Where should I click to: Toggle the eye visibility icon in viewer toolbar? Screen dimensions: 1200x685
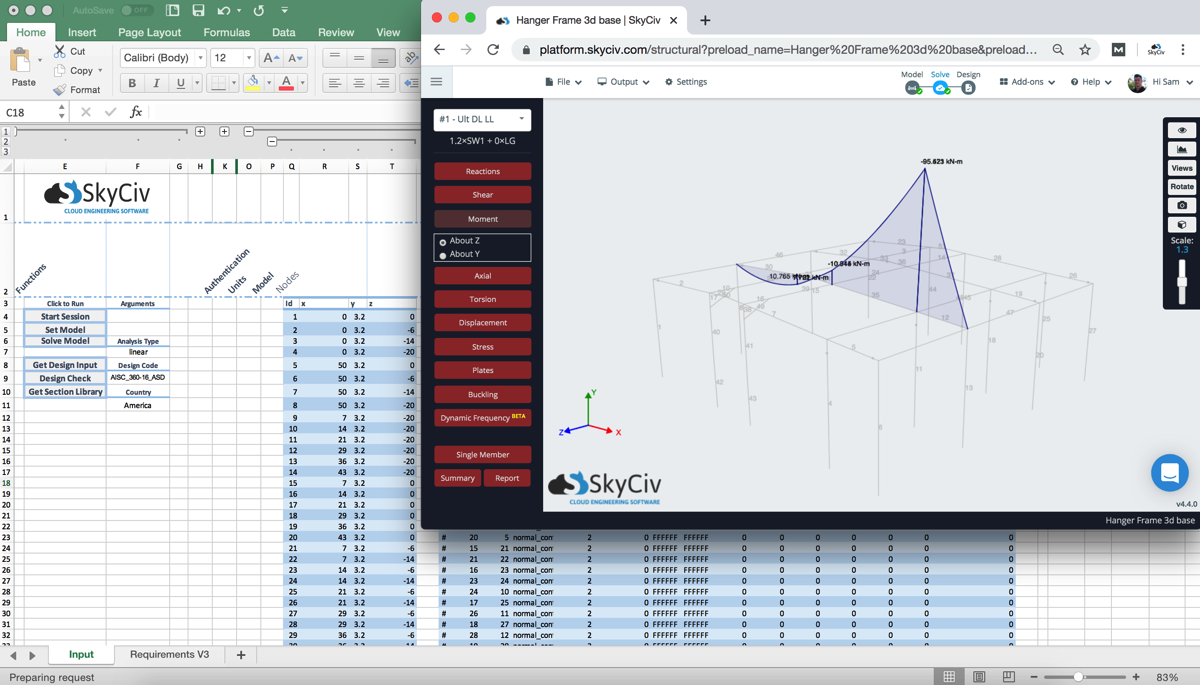tap(1181, 130)
